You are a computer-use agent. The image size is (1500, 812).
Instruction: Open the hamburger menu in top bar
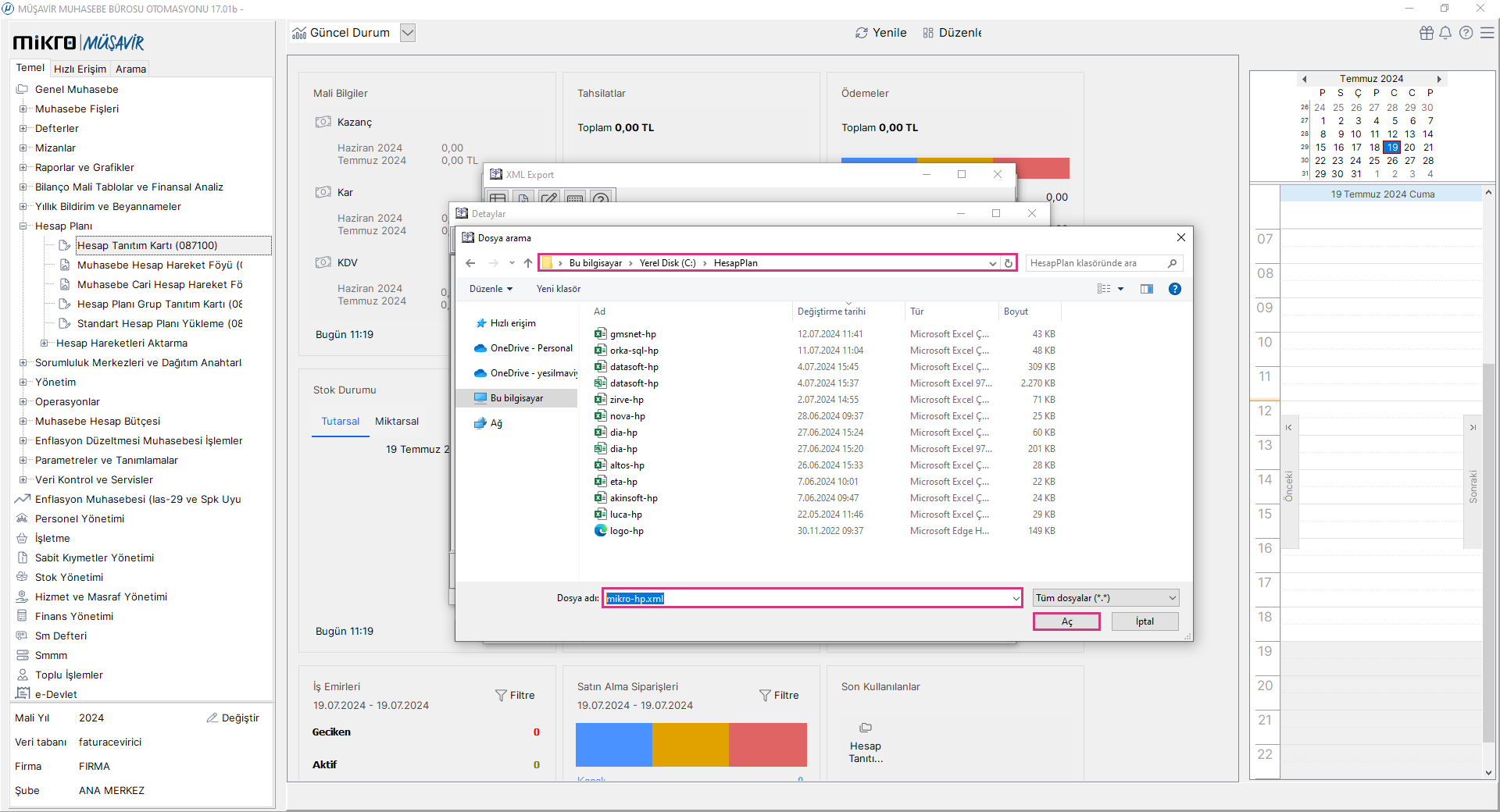[x=1487, y=33]
